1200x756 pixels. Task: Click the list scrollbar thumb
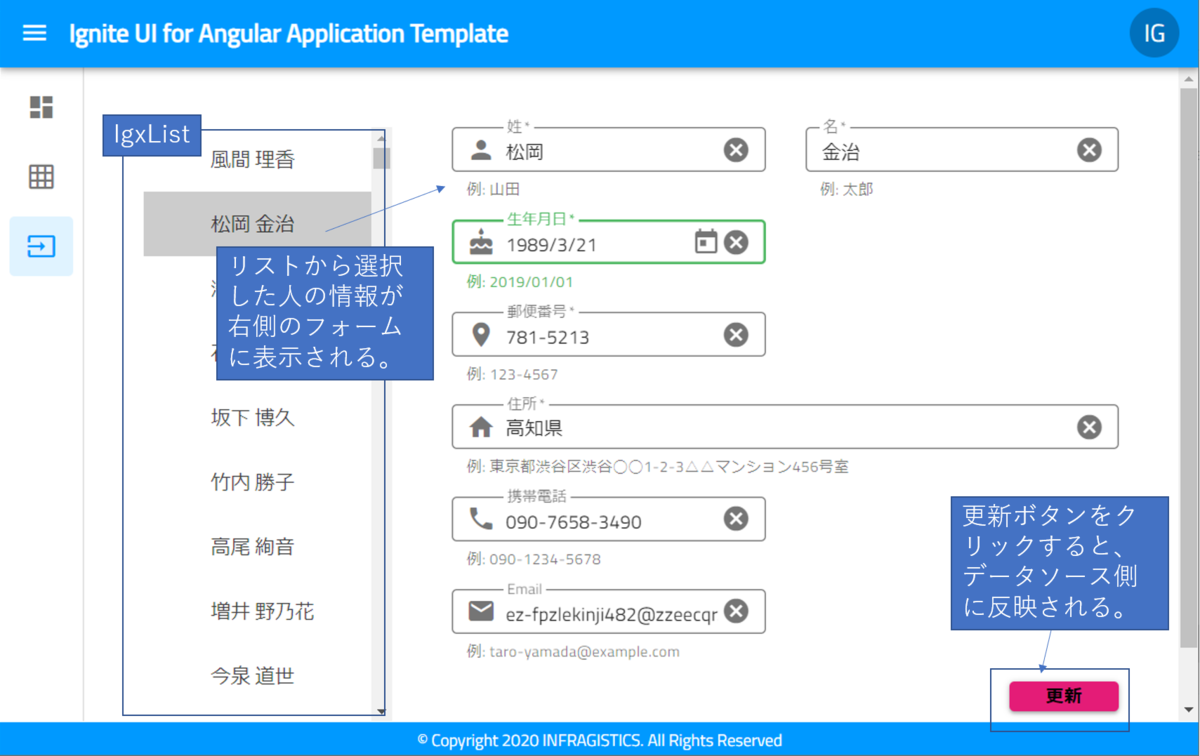[381, 158]
